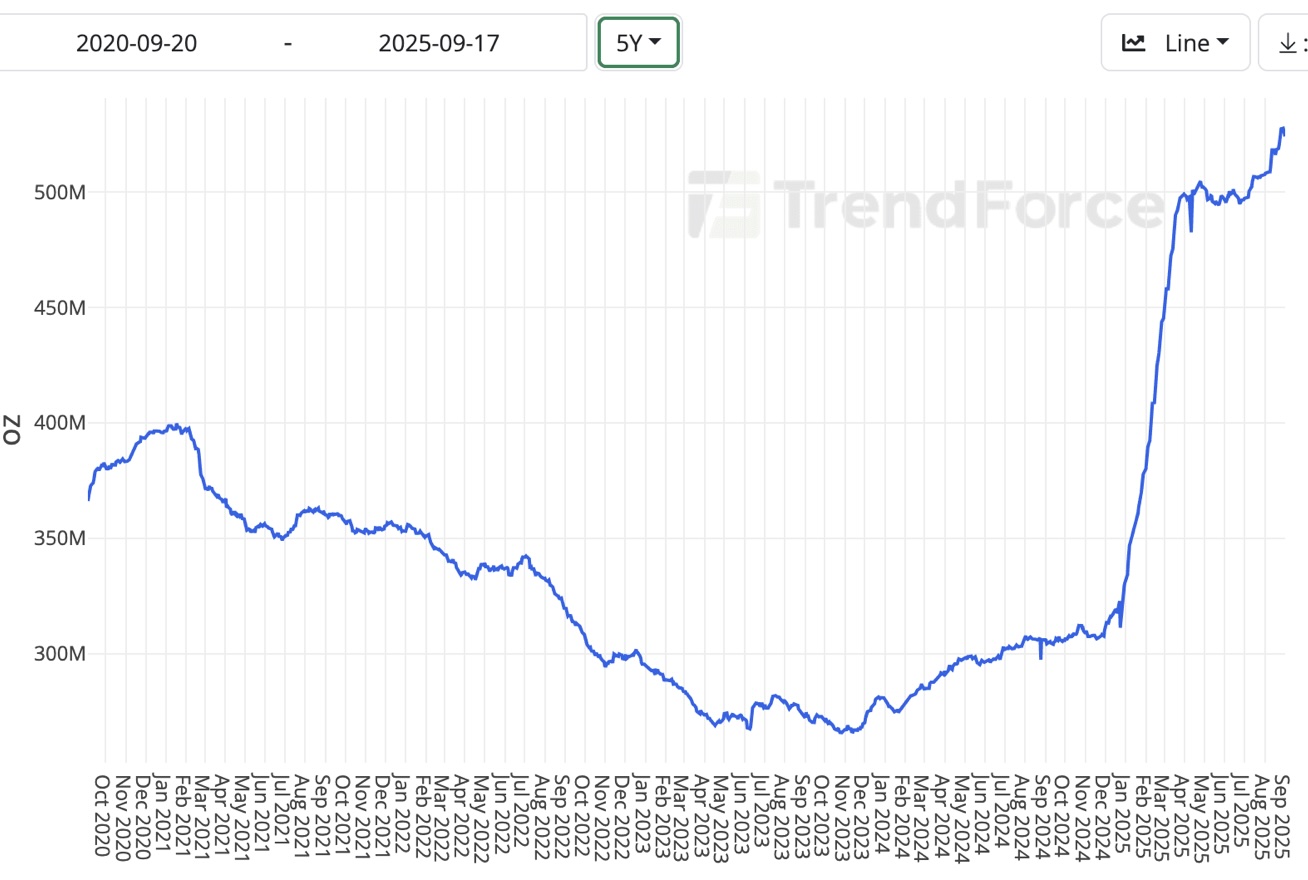Click the Sep 2025 x-axis label
Image resolution: width=1308 pixels, height=880 pixels.
coord(1281,816)
